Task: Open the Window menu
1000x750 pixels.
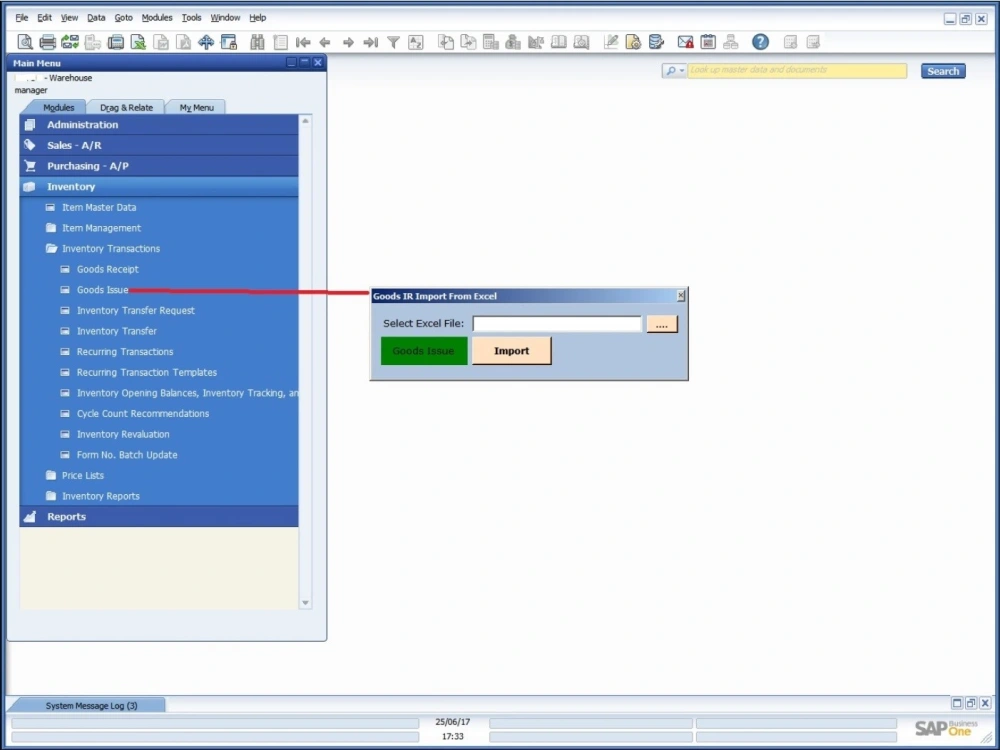Action: tap(225, 18)
